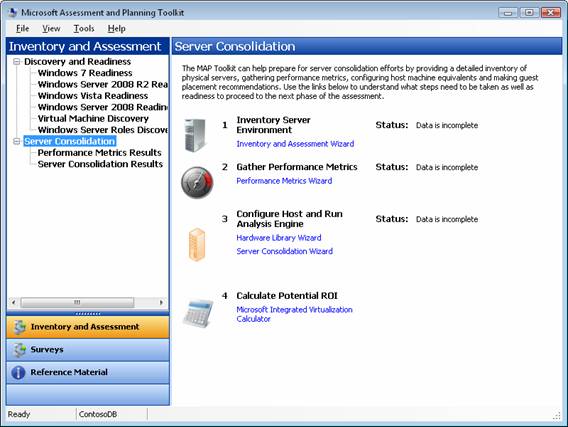Select Server Consolidation Results node

pos(100,164)
